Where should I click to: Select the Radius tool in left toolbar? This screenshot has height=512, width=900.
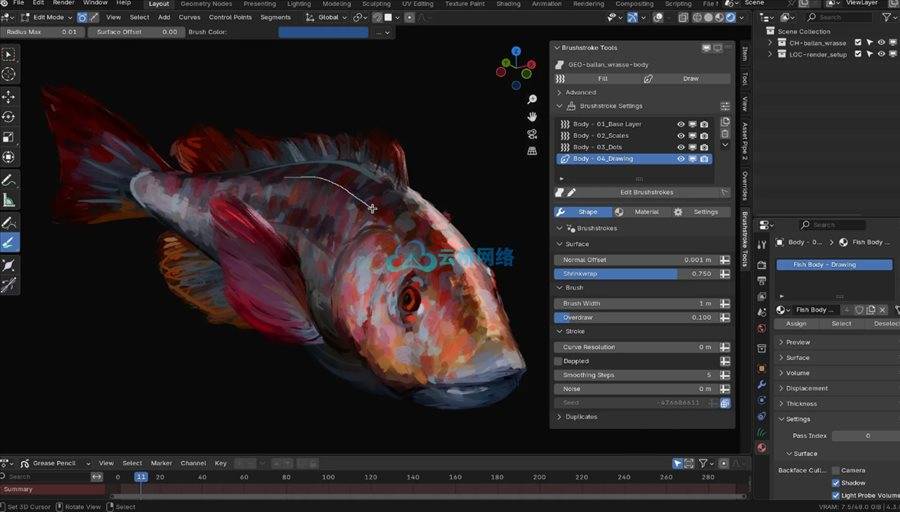9,265
